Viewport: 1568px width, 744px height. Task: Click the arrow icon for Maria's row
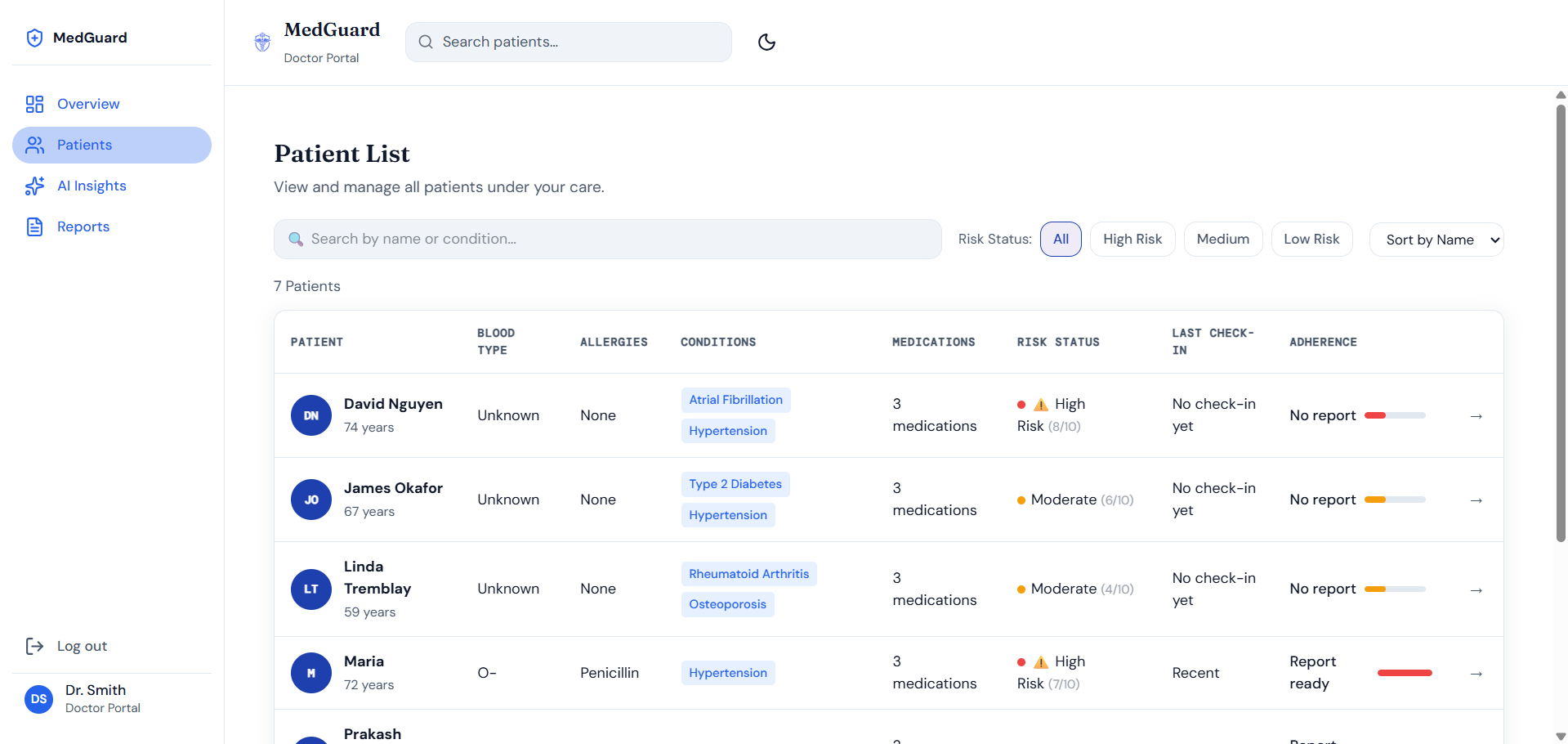click(x=1476, y=674)
